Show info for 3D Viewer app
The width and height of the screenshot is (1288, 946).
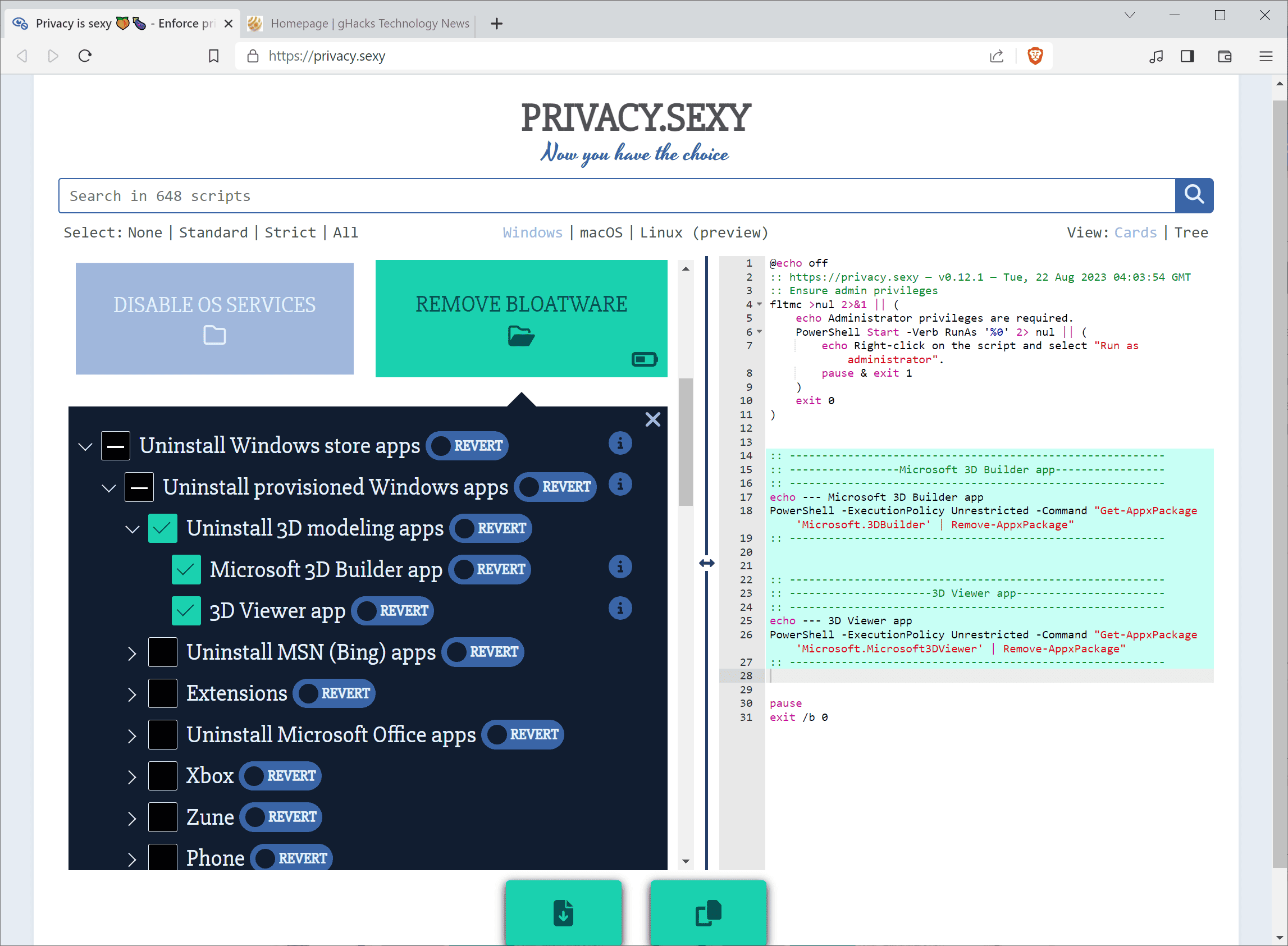620,608
